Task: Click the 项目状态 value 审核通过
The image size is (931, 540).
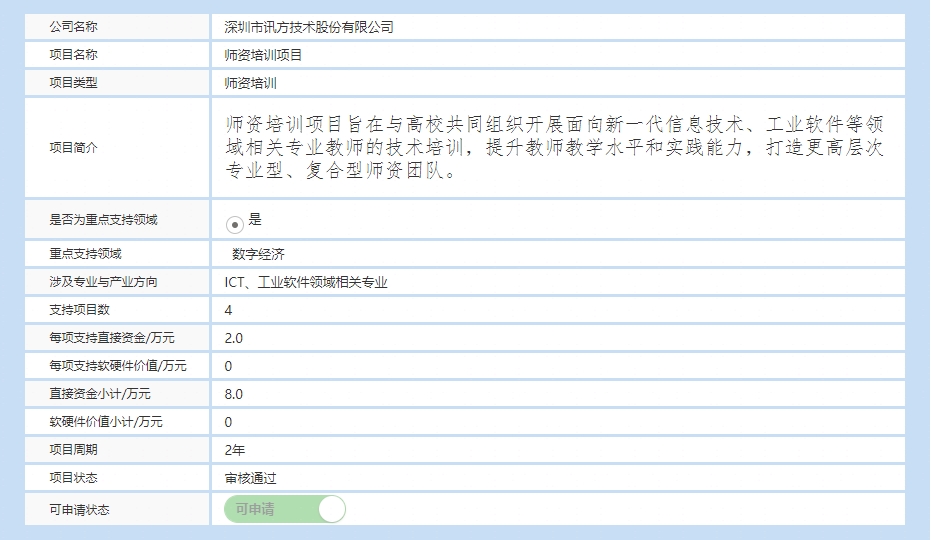Action: coord(250,478)
